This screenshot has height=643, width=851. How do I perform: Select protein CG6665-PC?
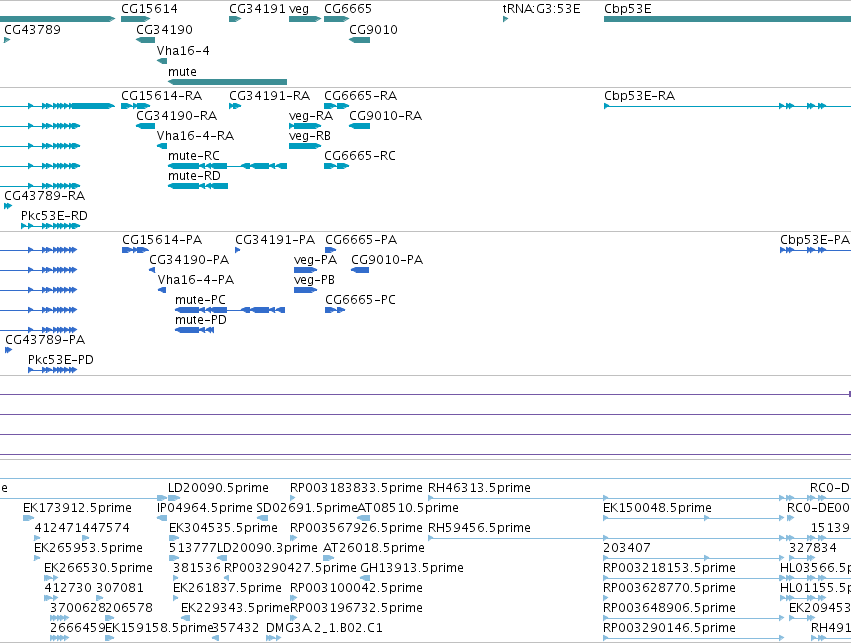pos(360,300)
